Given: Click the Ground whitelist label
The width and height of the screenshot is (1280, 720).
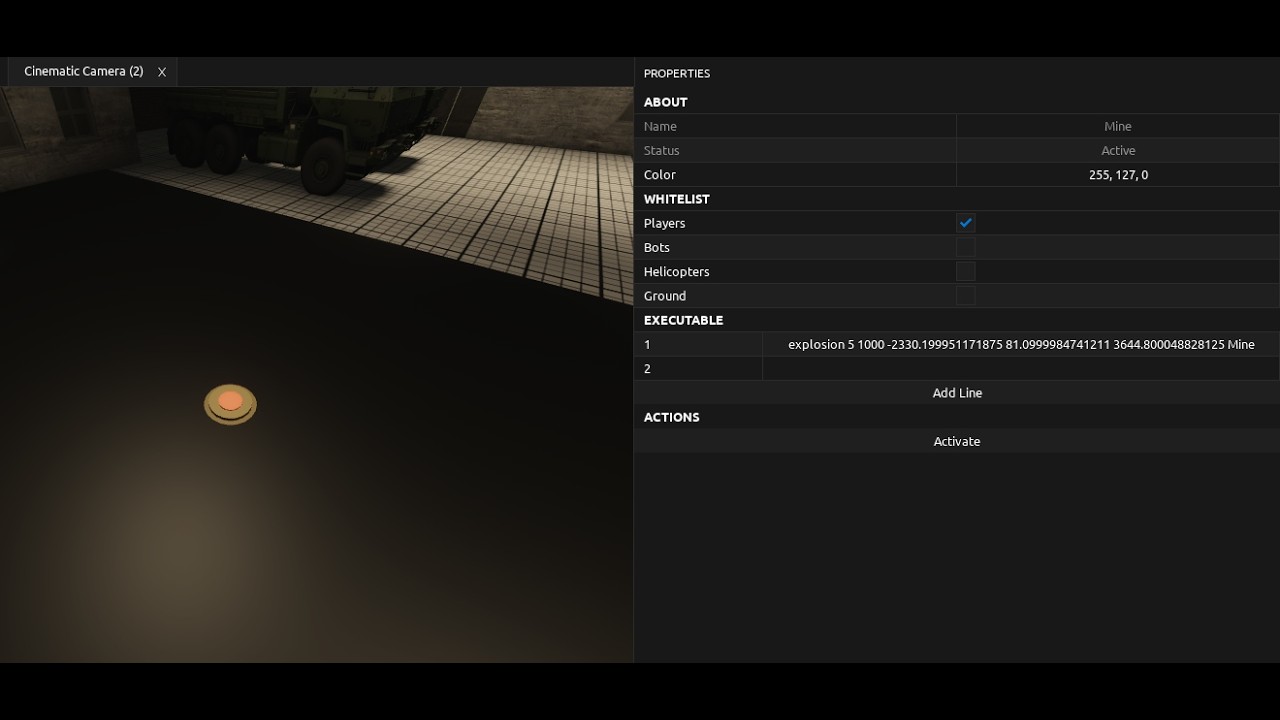Looking at the screenshot, I should (x=665, y=296).
